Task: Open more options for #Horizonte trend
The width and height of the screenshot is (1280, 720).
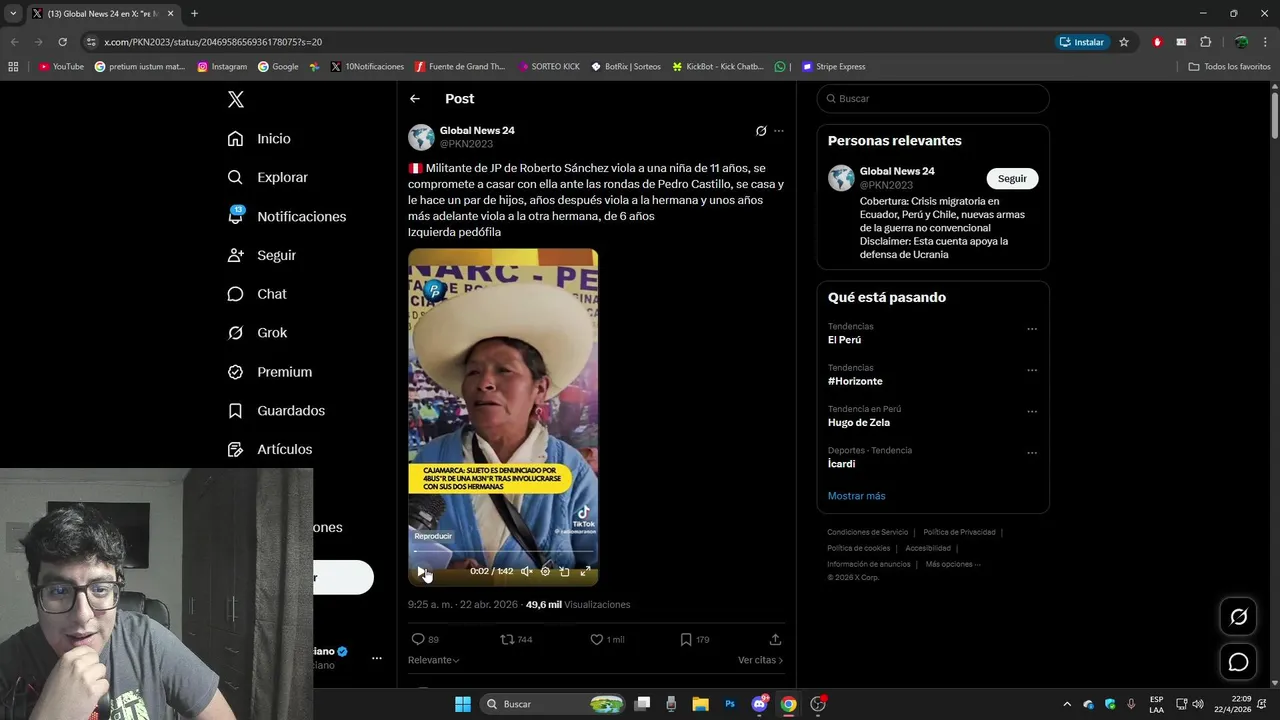Action: 1032,370
